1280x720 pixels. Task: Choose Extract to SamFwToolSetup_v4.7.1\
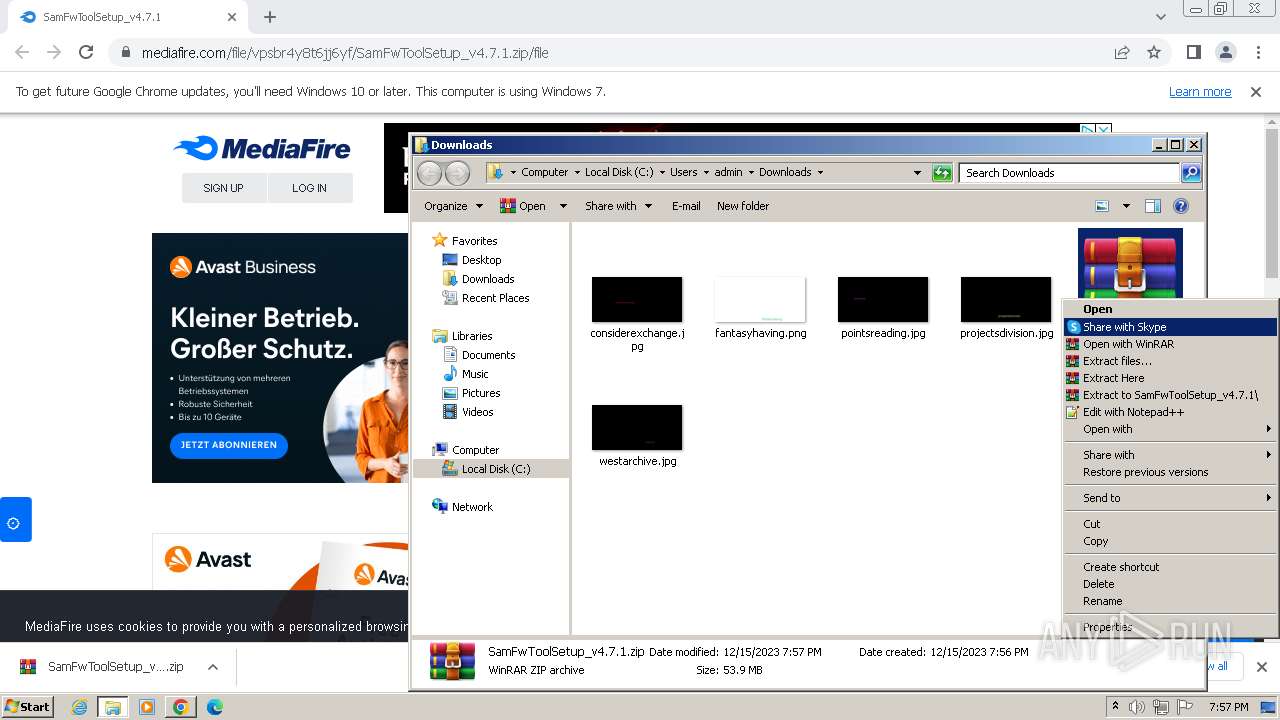[1171, 395]
